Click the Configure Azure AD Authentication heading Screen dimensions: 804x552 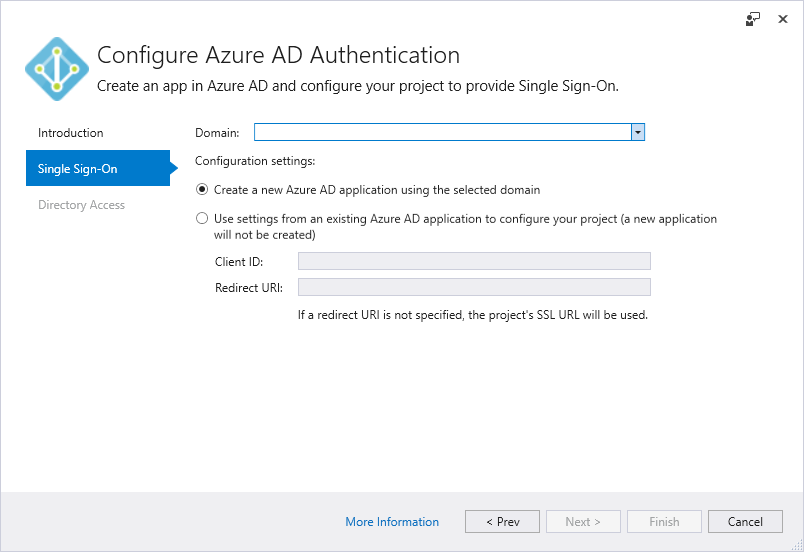[278, 55]
